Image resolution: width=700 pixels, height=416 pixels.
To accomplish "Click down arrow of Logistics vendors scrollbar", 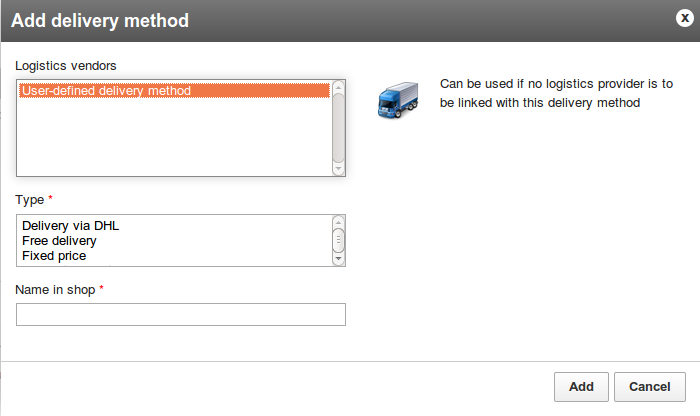I will coord(338,169).
